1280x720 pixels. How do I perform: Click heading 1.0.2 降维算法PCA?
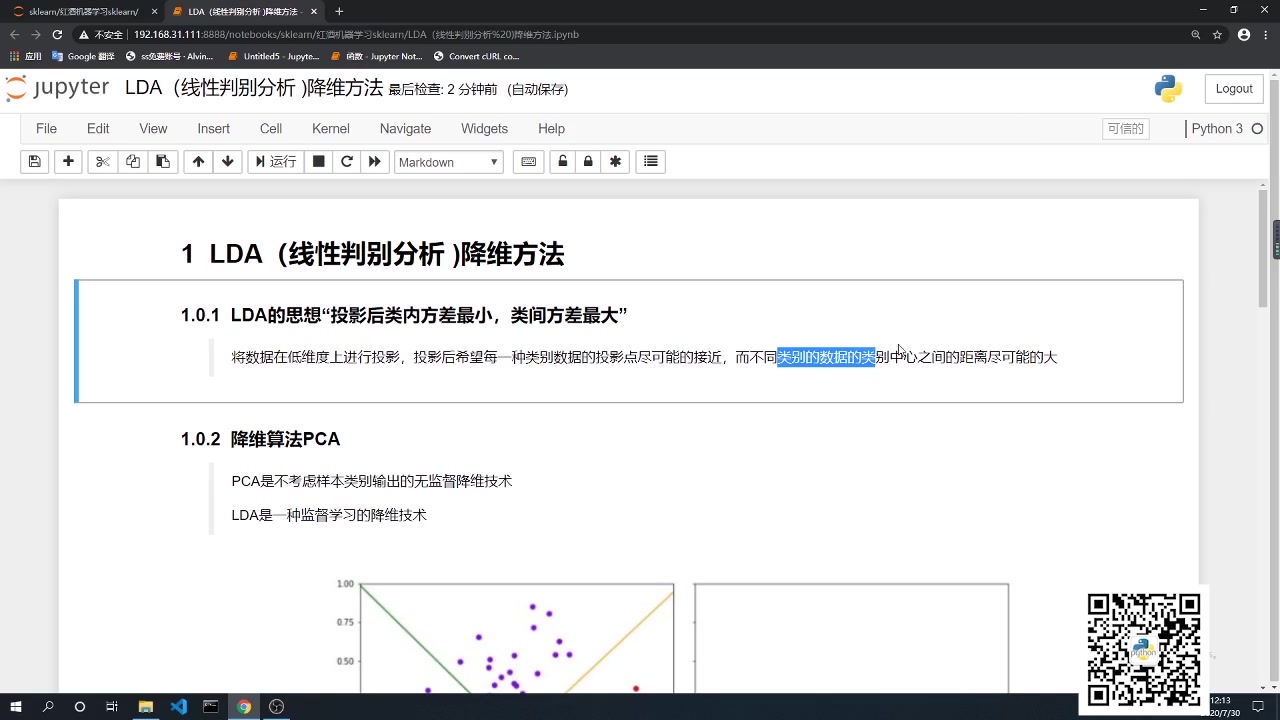coord(260,439)
